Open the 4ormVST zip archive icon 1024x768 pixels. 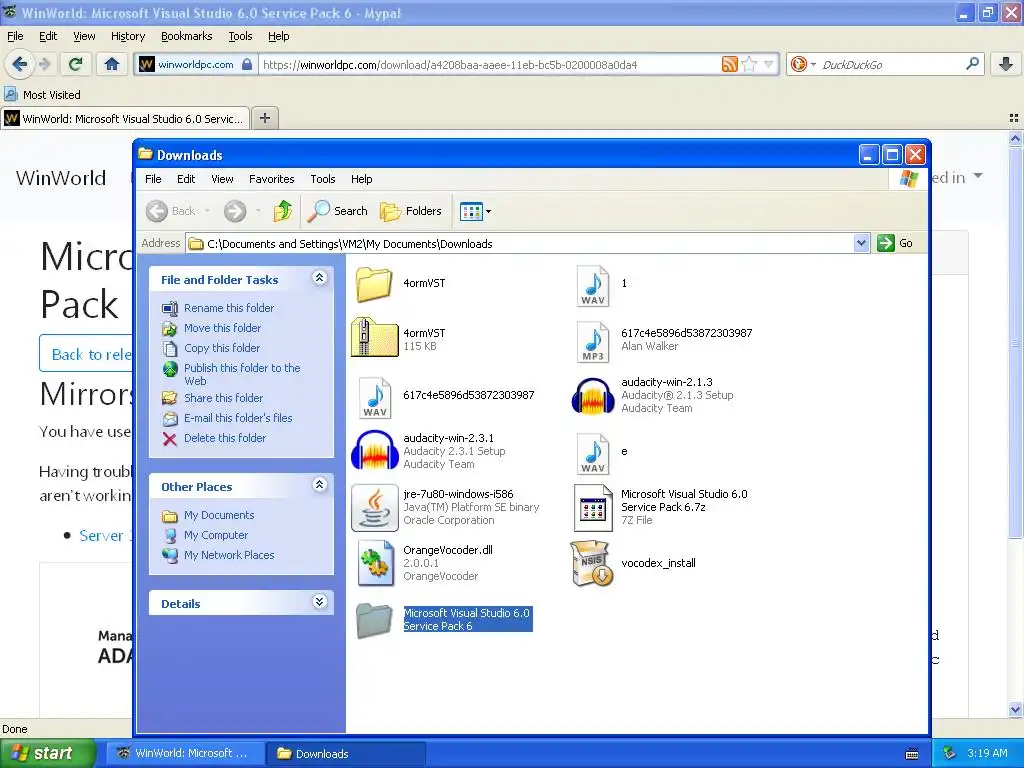pyautogui.click(x=374, y=339)
